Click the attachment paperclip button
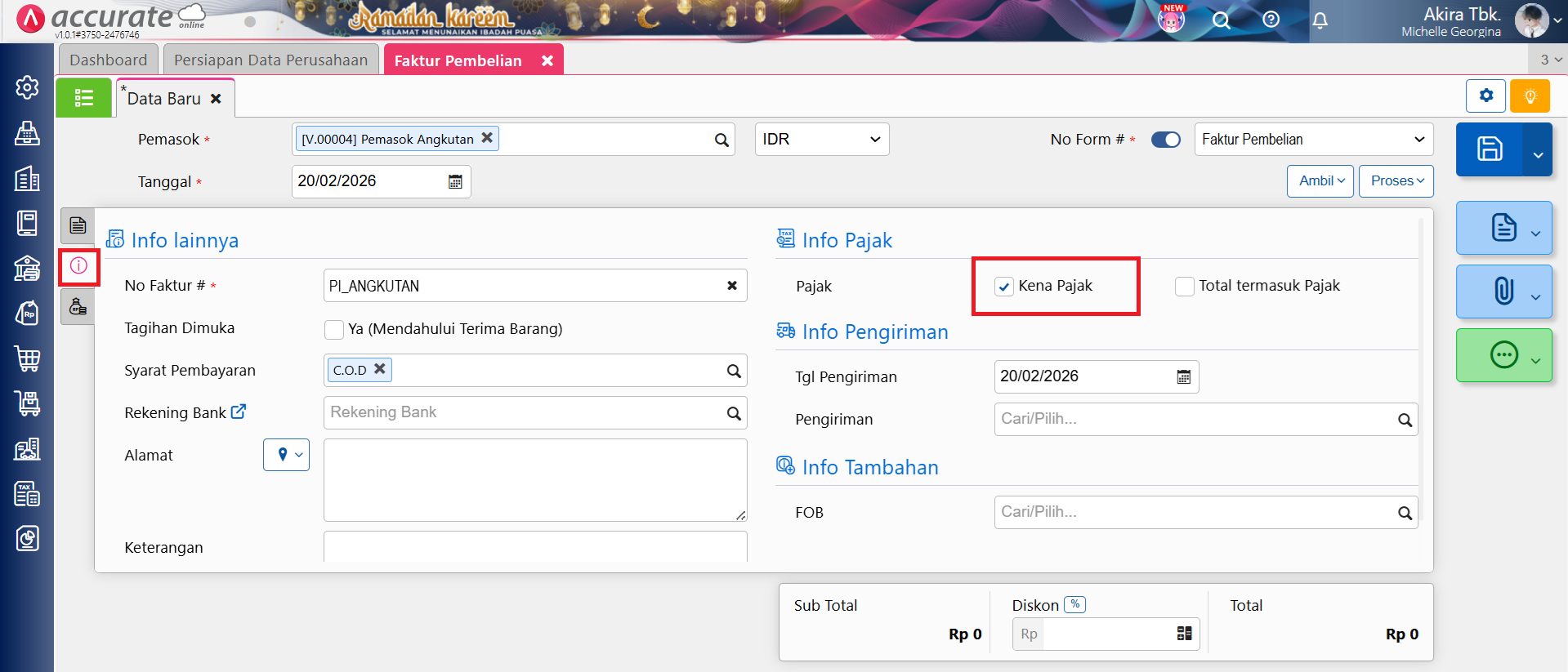The height and width of the screenshot is (672, 1568). pyautogui.click(x=1503, y=291)
